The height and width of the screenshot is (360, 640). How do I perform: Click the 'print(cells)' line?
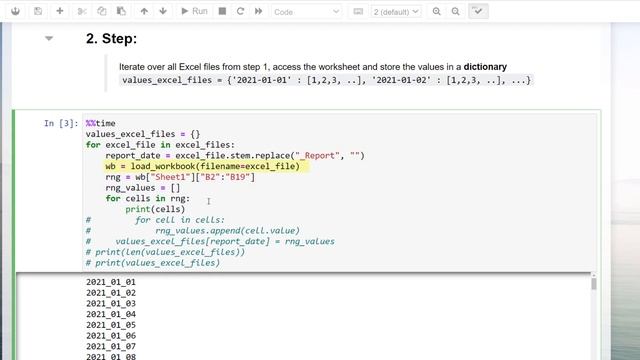(155, 209)
